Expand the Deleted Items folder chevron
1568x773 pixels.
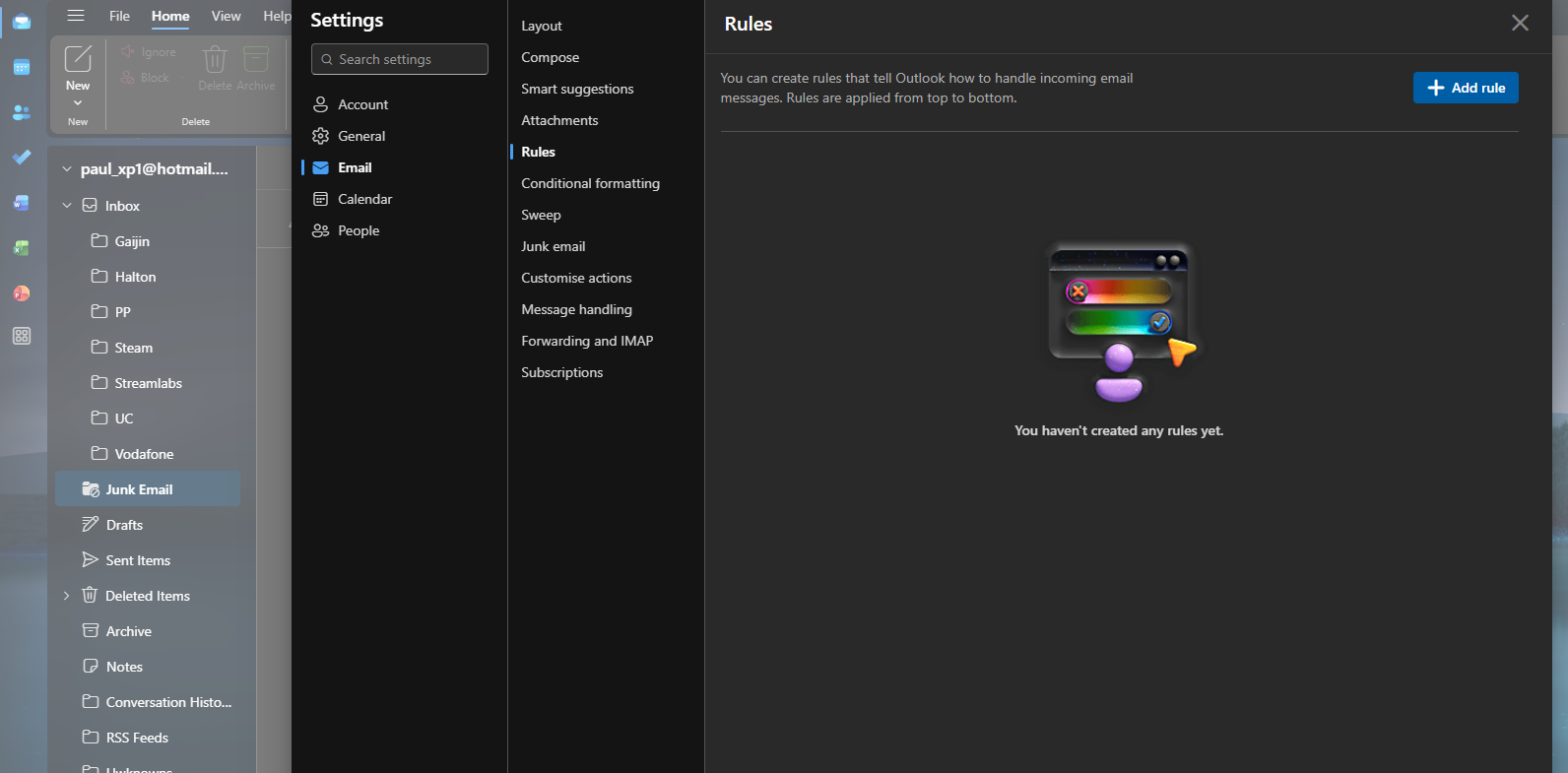point(67,596)
